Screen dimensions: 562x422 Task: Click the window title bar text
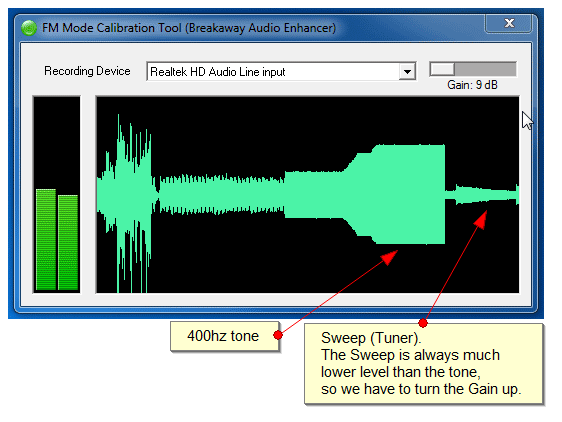[x=189, y=28]
